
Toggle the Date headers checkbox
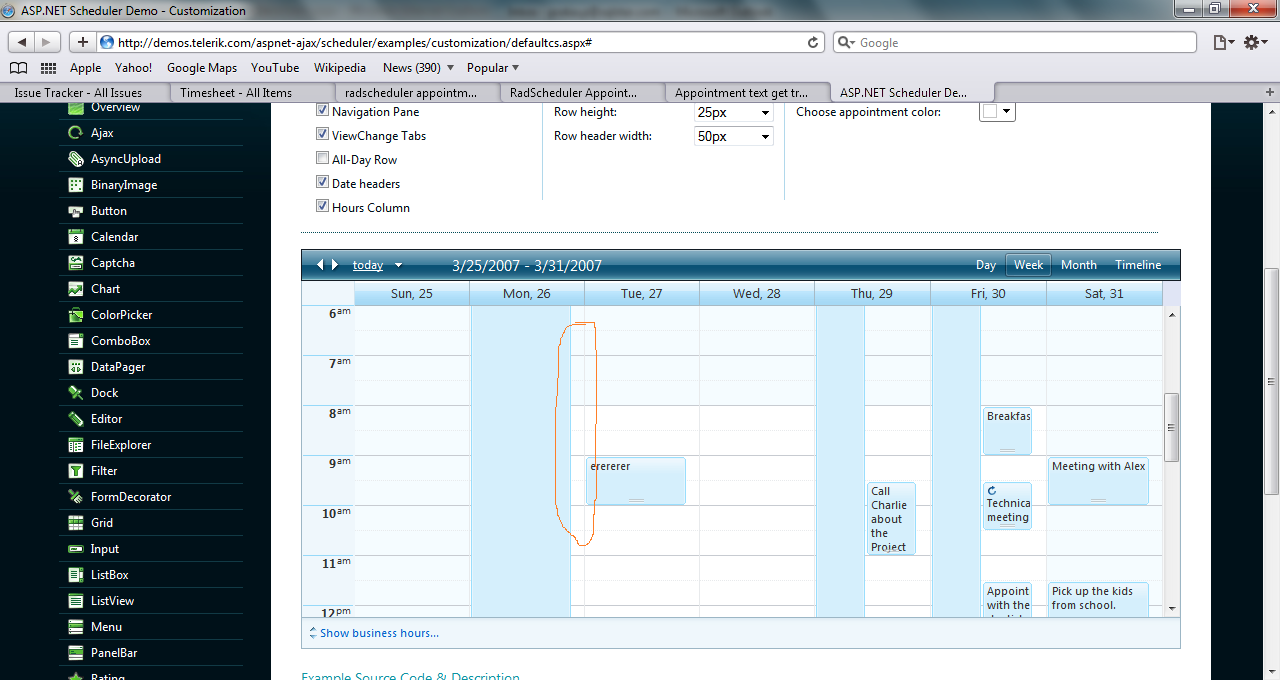click(x=323, y=183)
